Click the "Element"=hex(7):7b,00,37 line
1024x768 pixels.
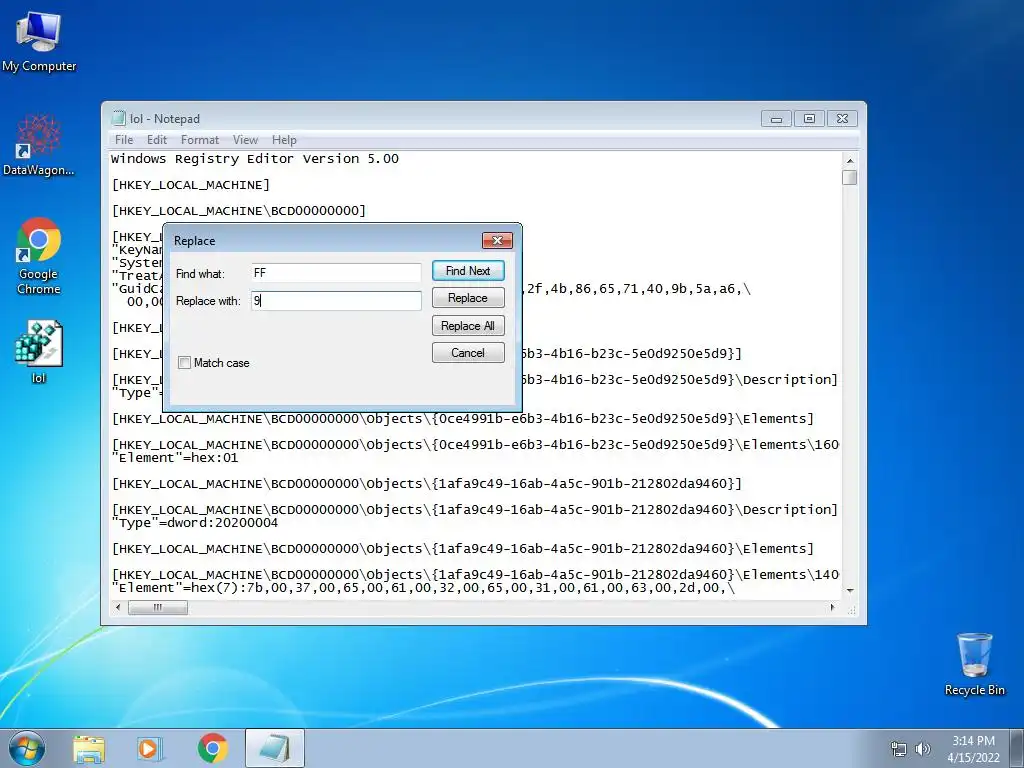[x=423, y=588]
